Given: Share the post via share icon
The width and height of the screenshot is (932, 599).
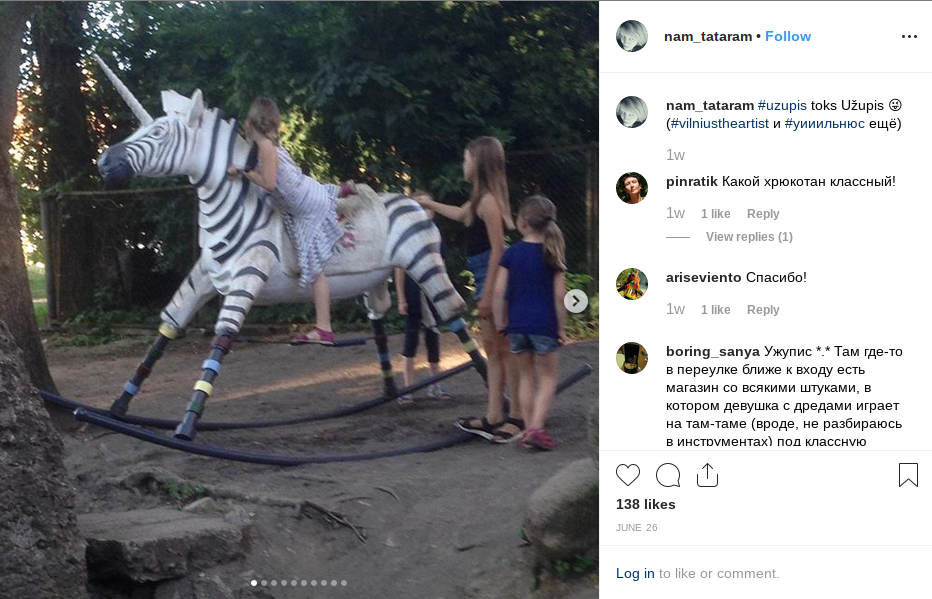Looking at the screenshot, I should pos(708,475).
